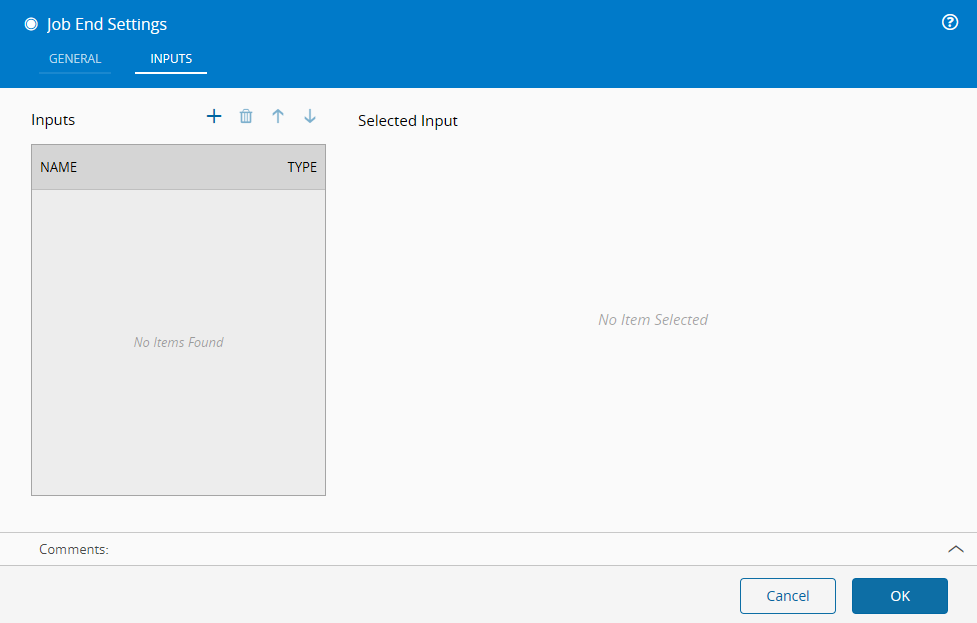Viewport: 977px width, 623px height.
Task: Delete selected input using trash icon
Action: pyautogui.click(x=246, y=117)
